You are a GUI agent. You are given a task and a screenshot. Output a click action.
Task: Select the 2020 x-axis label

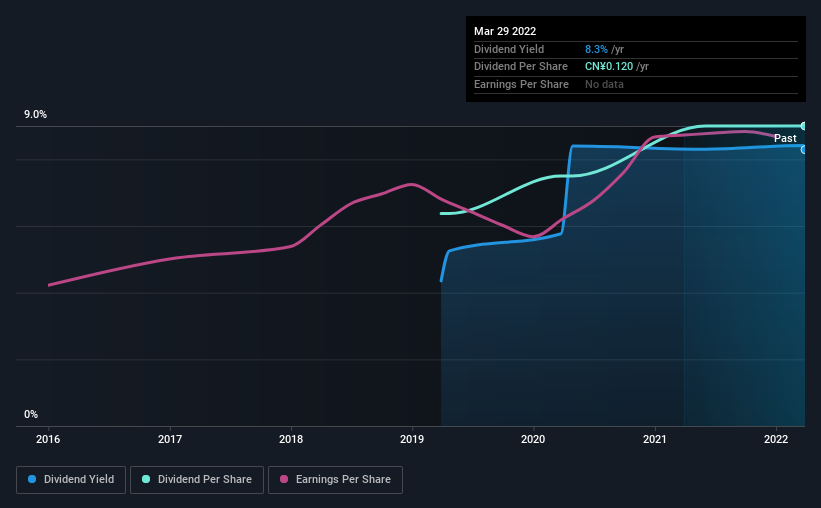[x=533, y=439]
